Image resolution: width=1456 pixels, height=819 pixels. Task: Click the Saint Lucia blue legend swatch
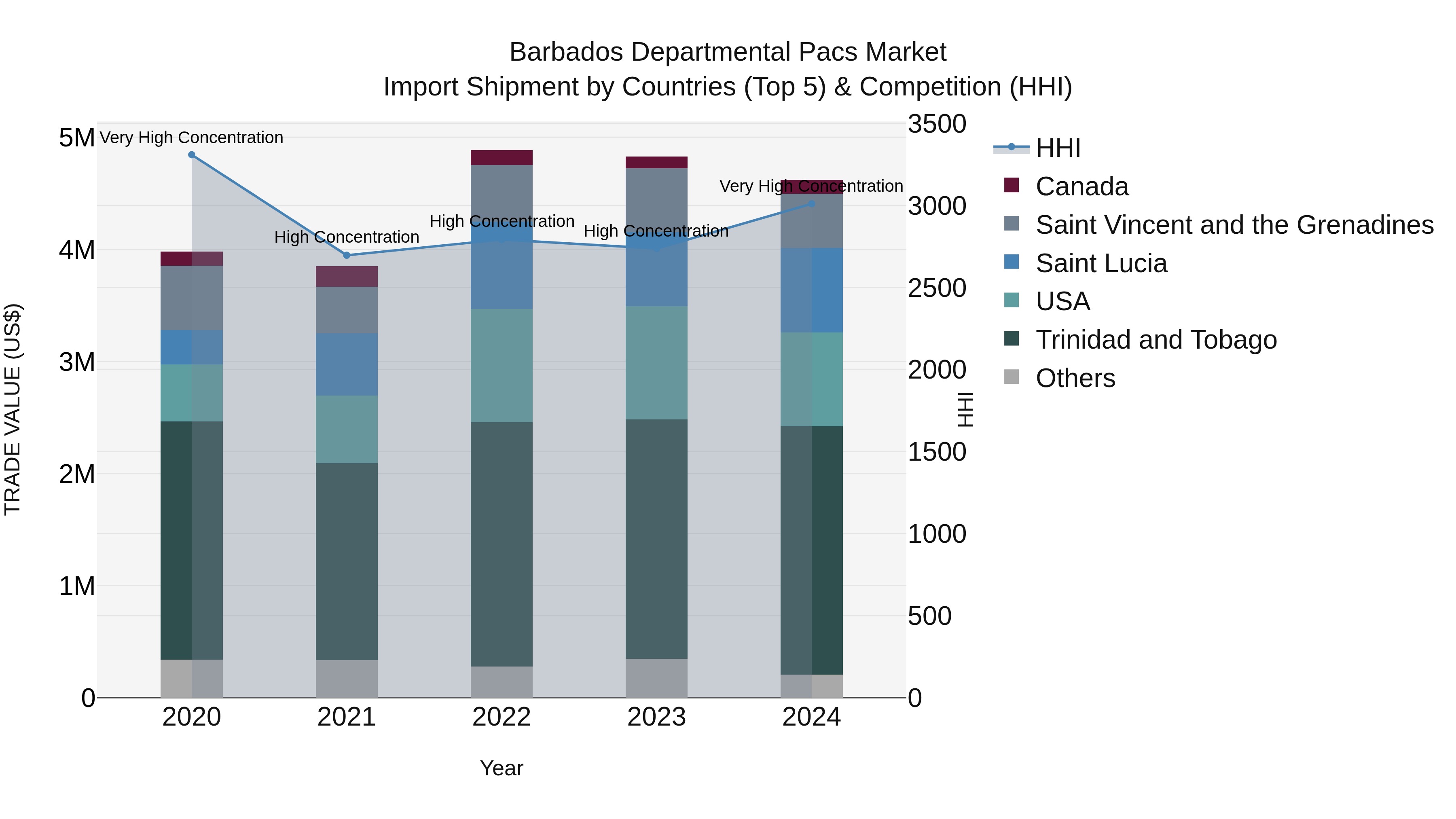(x=1011, y=262)
